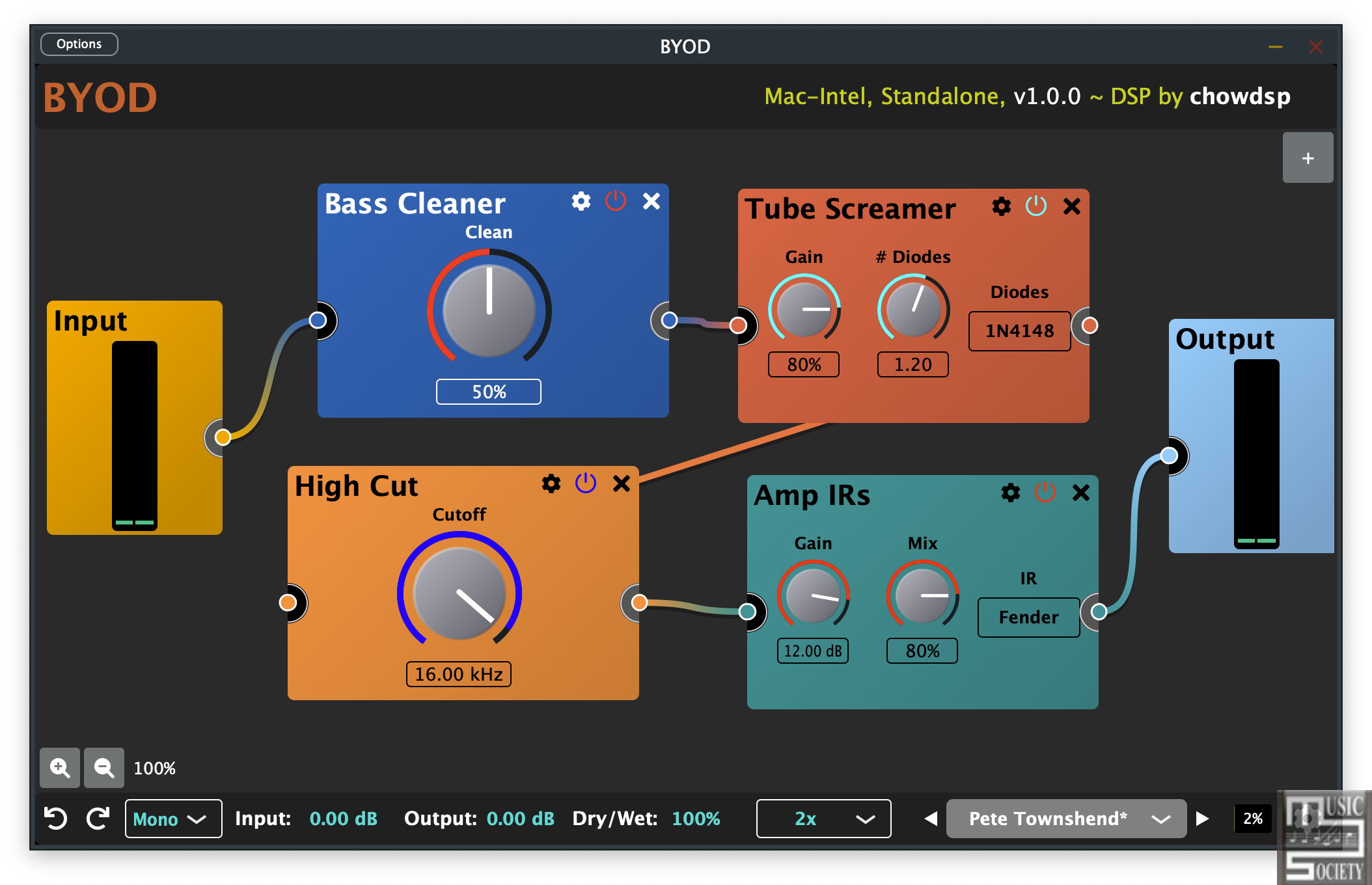Go to next preset arrow
The height and width of the screenshot is (885, 1372).
click(1202, 819)
